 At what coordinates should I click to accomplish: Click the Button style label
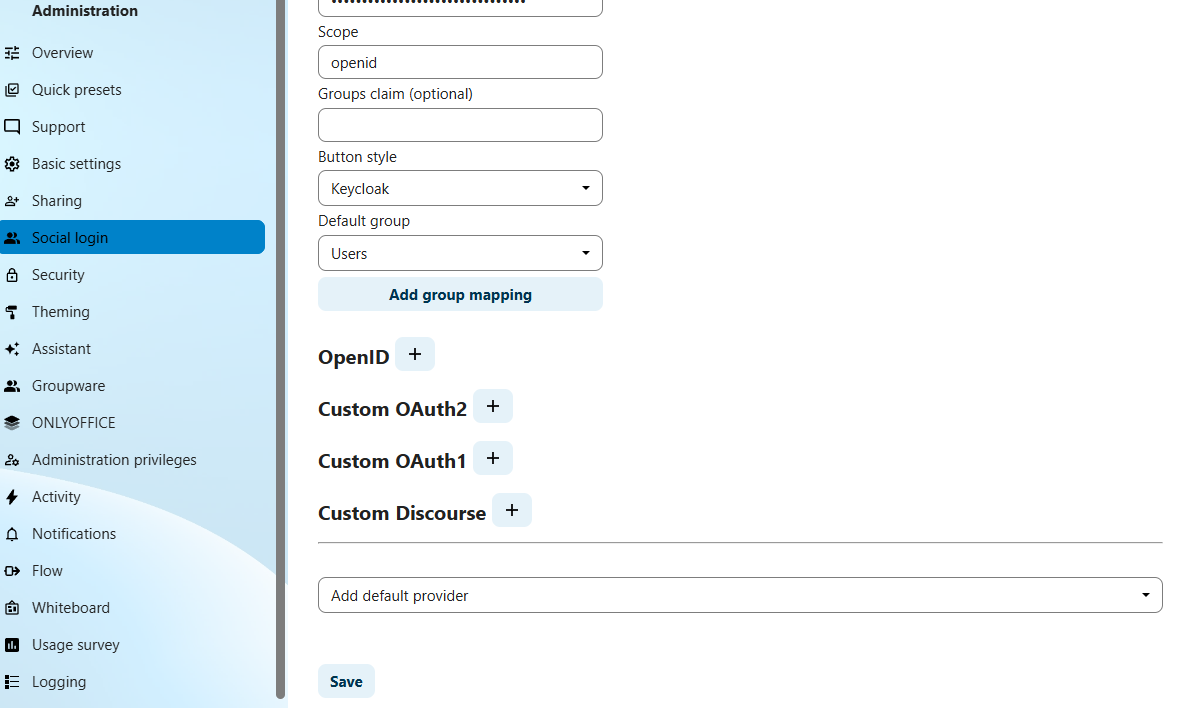(x=358, y=157)
